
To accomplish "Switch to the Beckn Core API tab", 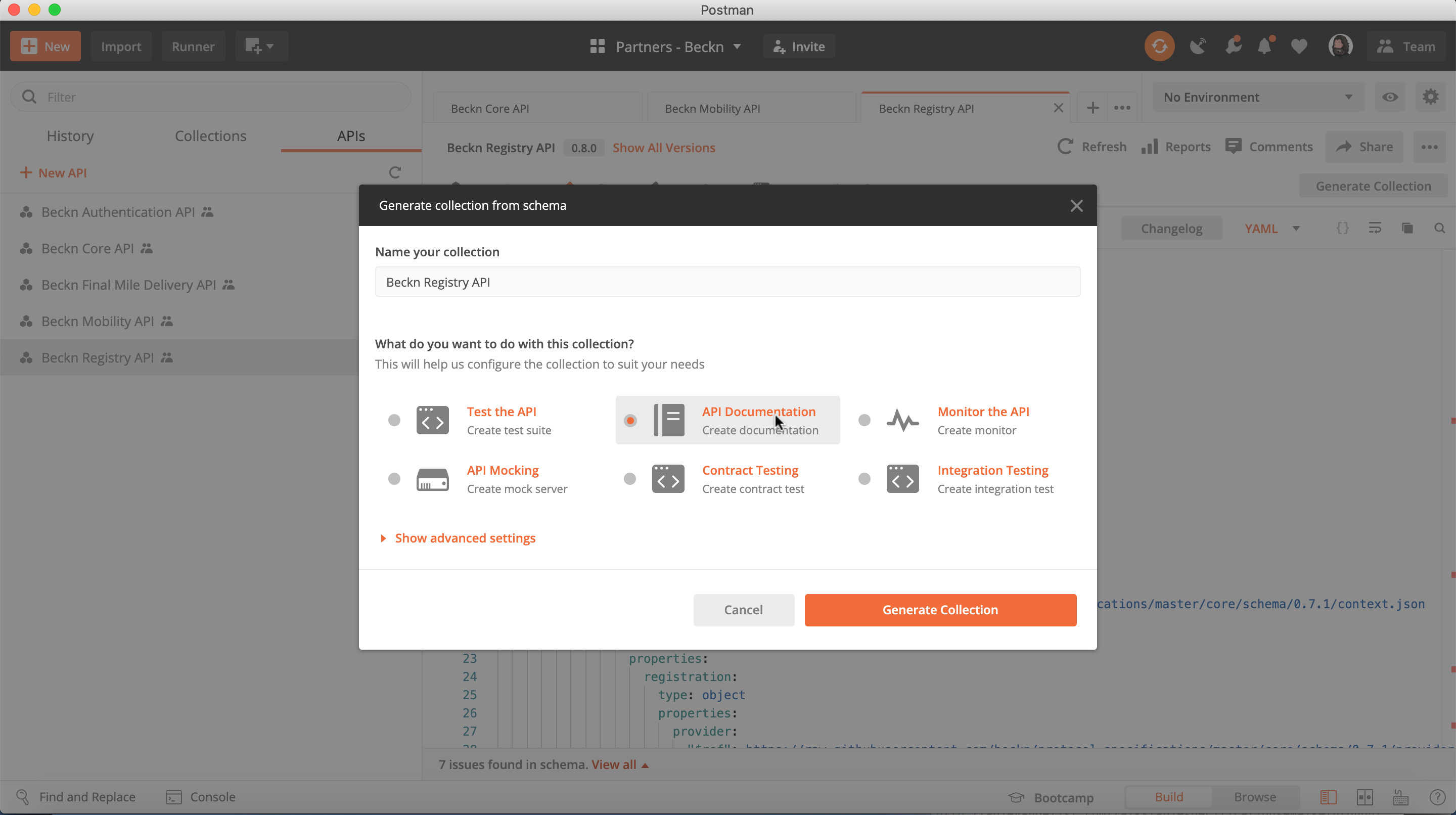I will (x=537, y=109).
